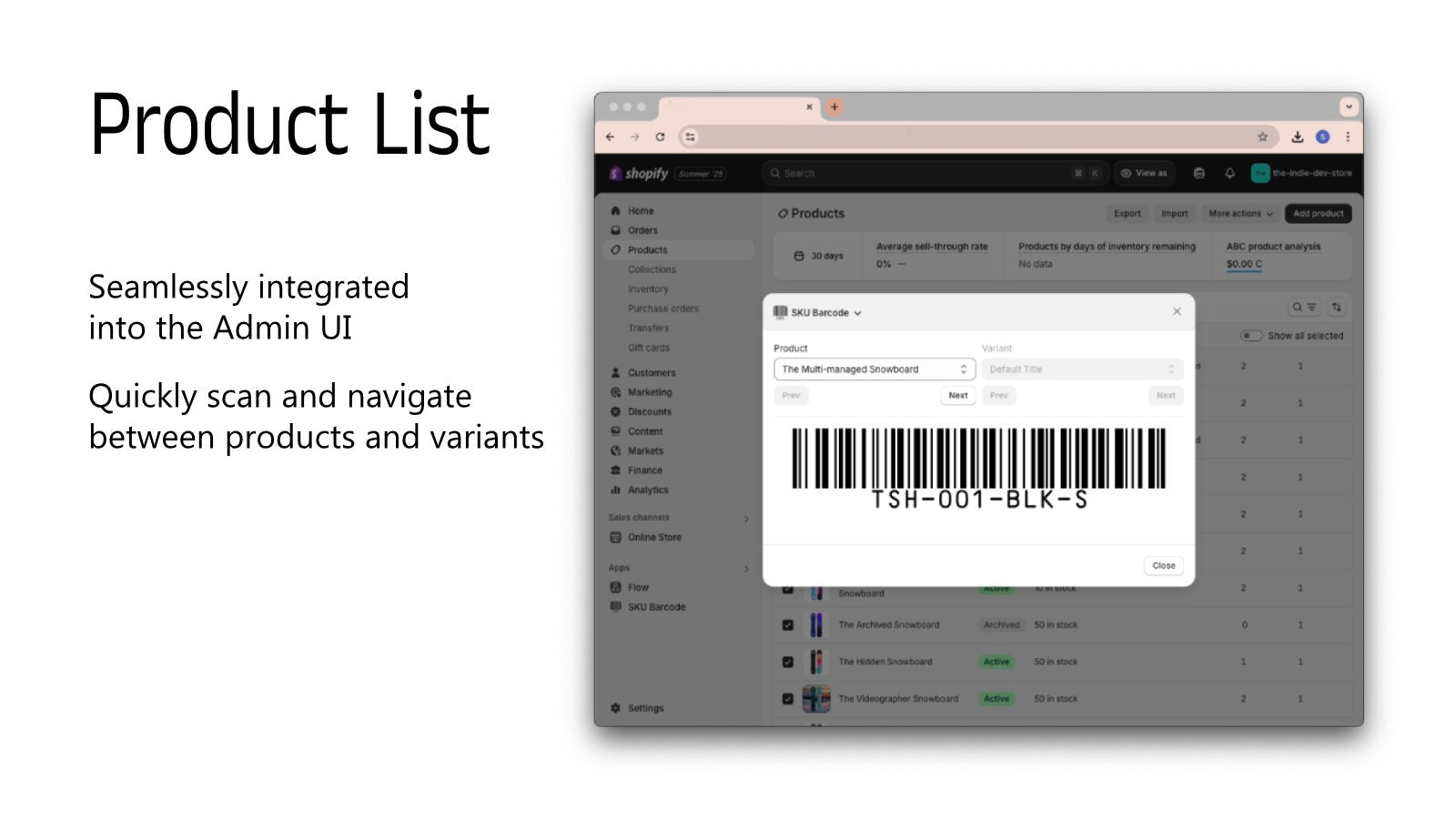Open the browser tab list chevron

(x=1349, y=106)
